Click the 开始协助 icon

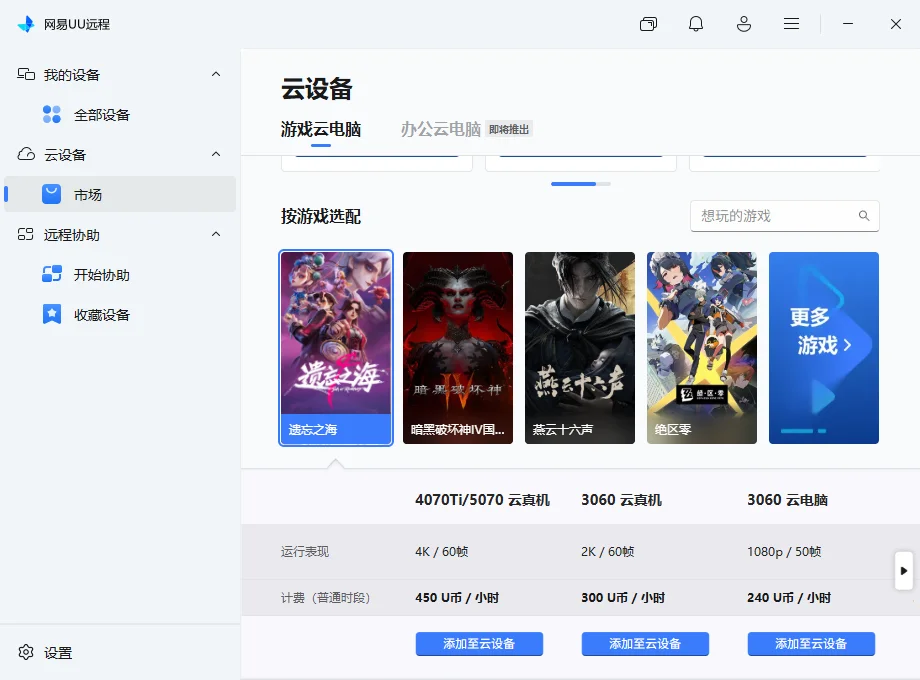coord(52,274)
